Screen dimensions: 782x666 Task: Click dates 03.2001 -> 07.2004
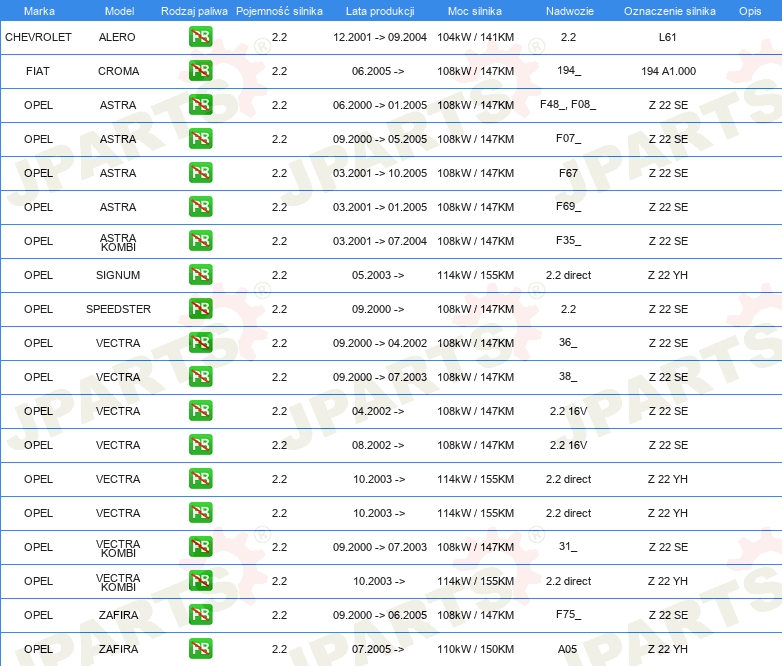(x=380, y=240)
